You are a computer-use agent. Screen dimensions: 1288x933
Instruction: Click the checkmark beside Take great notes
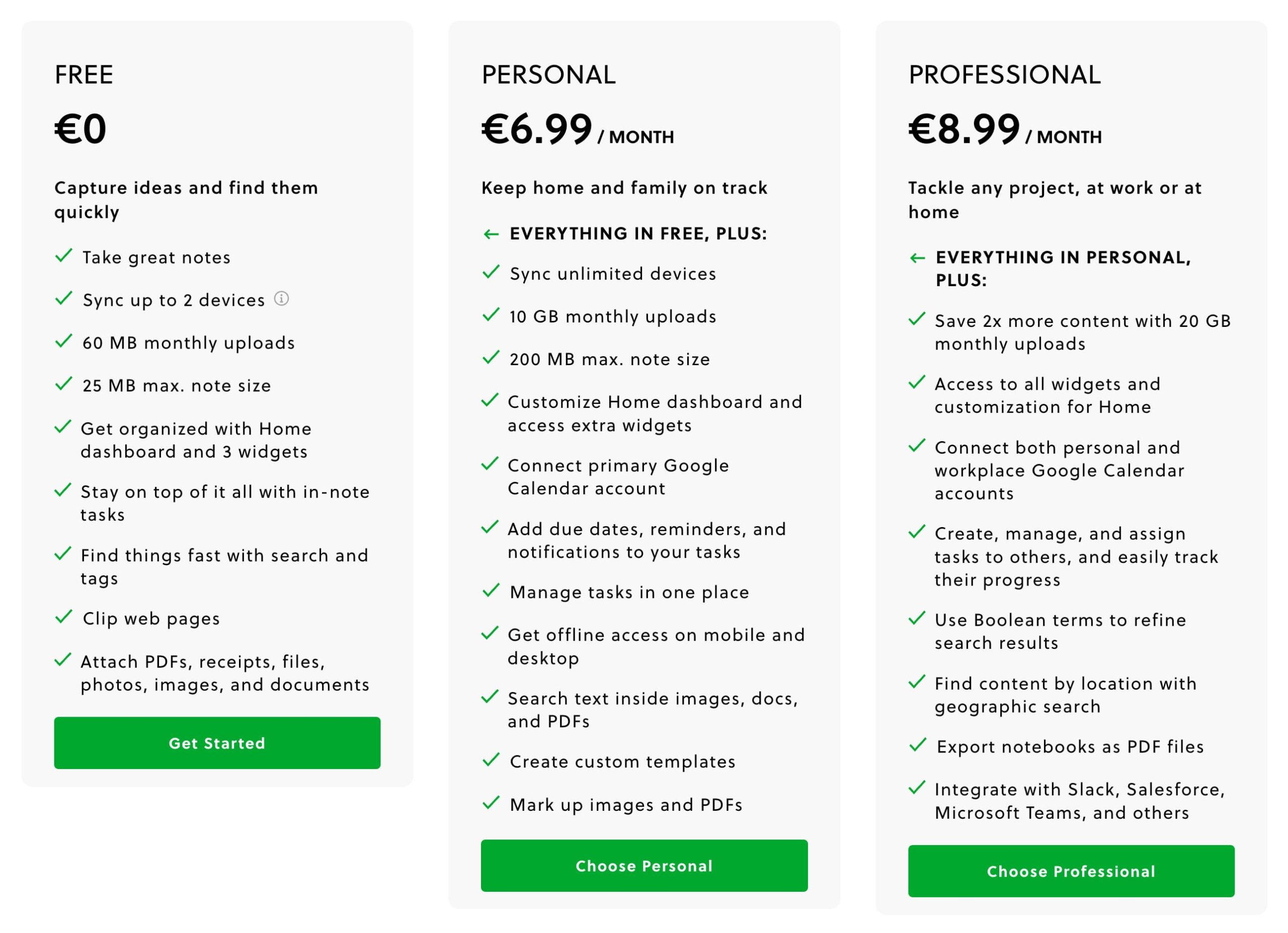(x=63, y=255)
